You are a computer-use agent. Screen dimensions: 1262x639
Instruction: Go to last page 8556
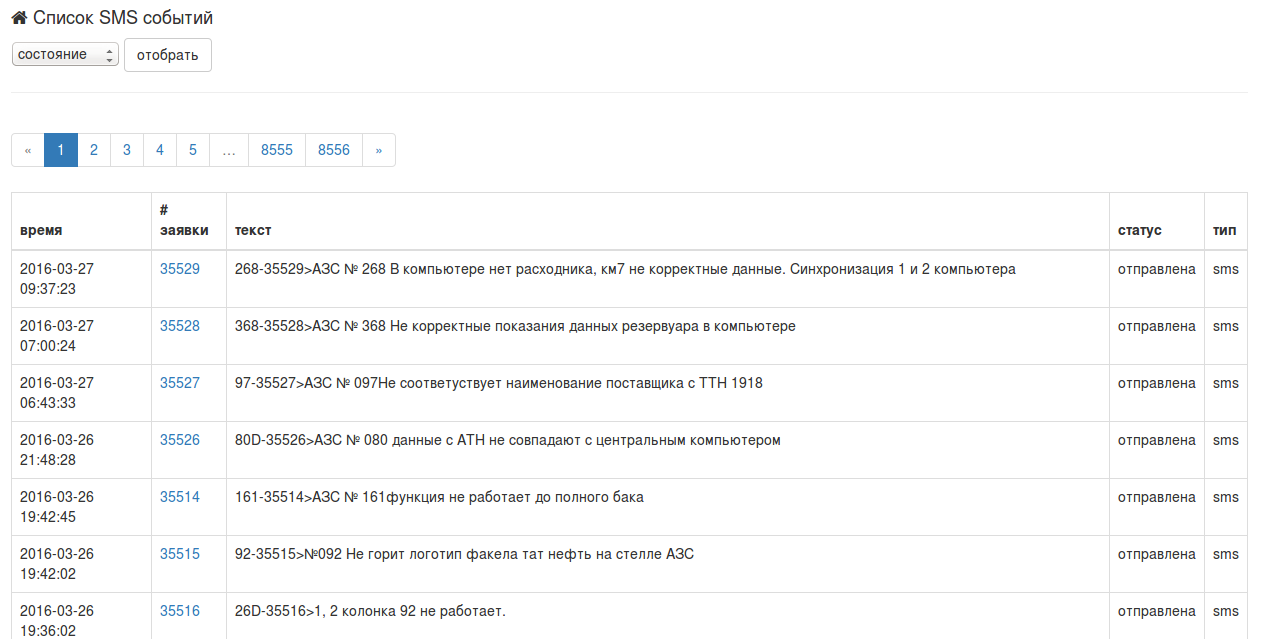[x=334, y=150]
